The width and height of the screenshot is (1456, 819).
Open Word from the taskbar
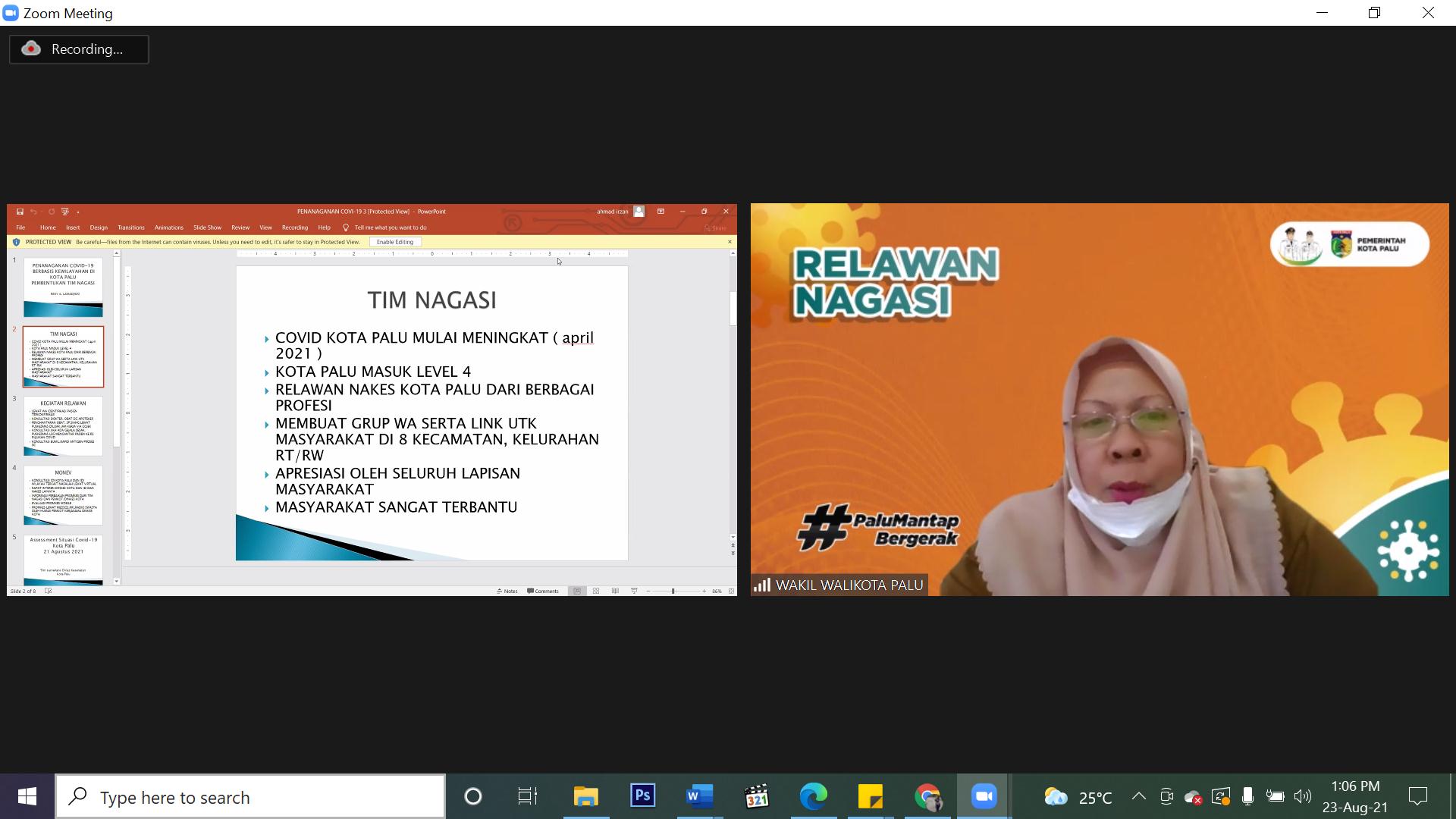(699, 796)
